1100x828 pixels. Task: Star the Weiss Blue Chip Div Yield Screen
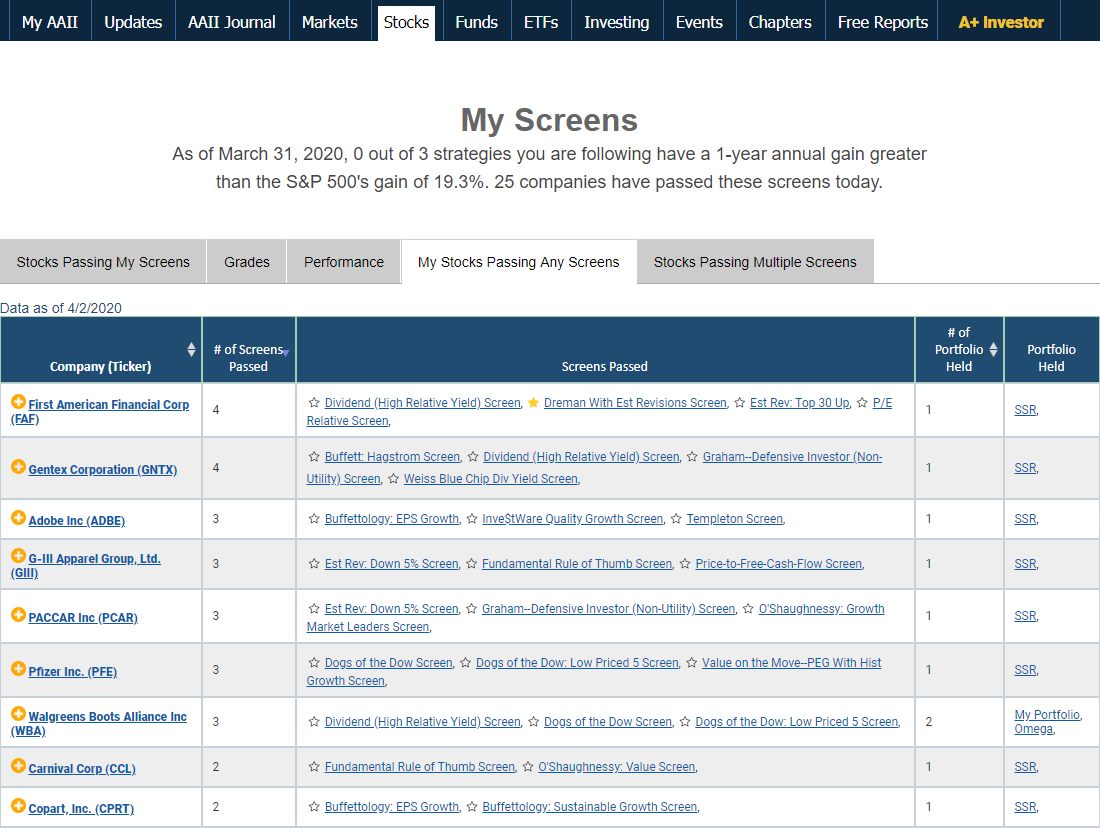point(394,479)
